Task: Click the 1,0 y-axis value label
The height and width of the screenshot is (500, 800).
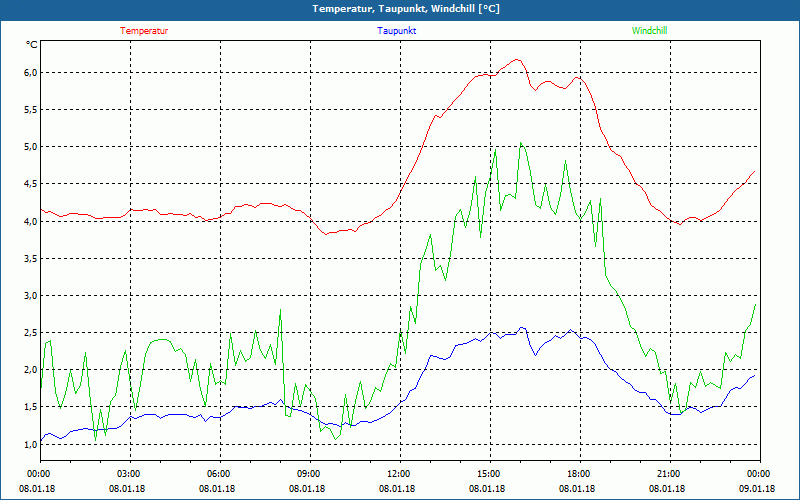Action: coord(30,444)
